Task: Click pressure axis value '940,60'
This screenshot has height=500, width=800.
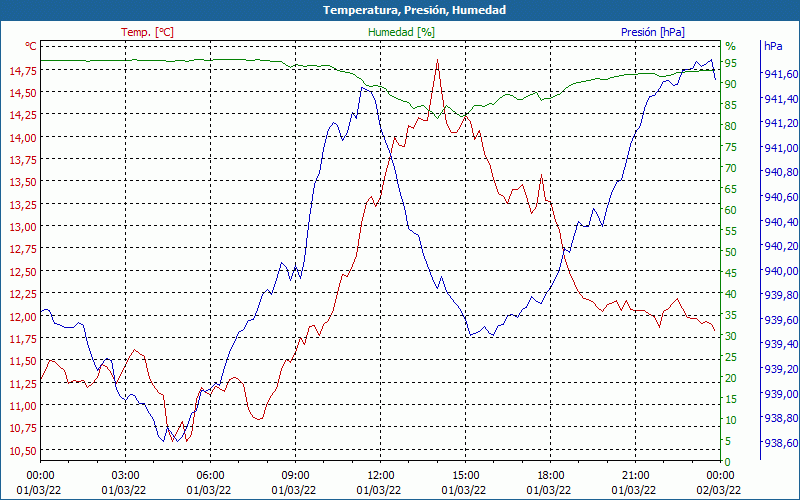Action: coord(782,197)
